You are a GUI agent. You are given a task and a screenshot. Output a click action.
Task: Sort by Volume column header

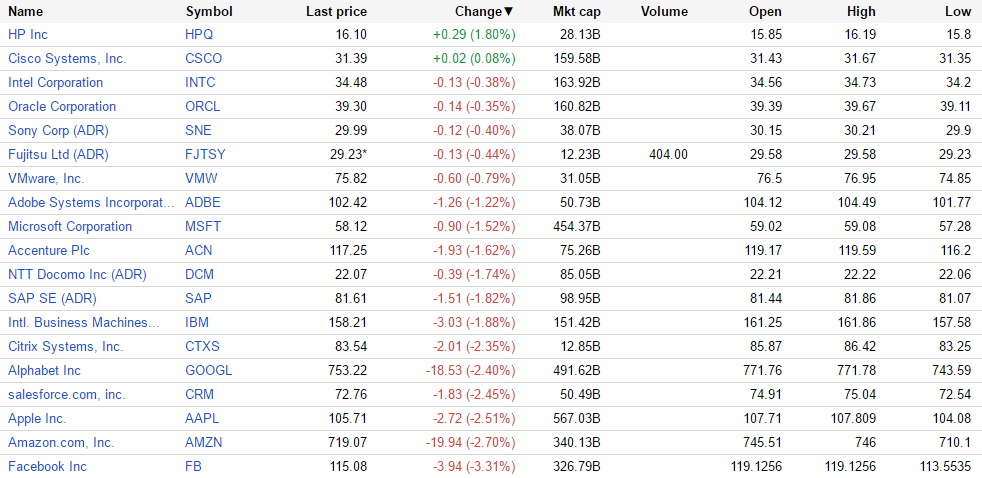coord(664,11)
